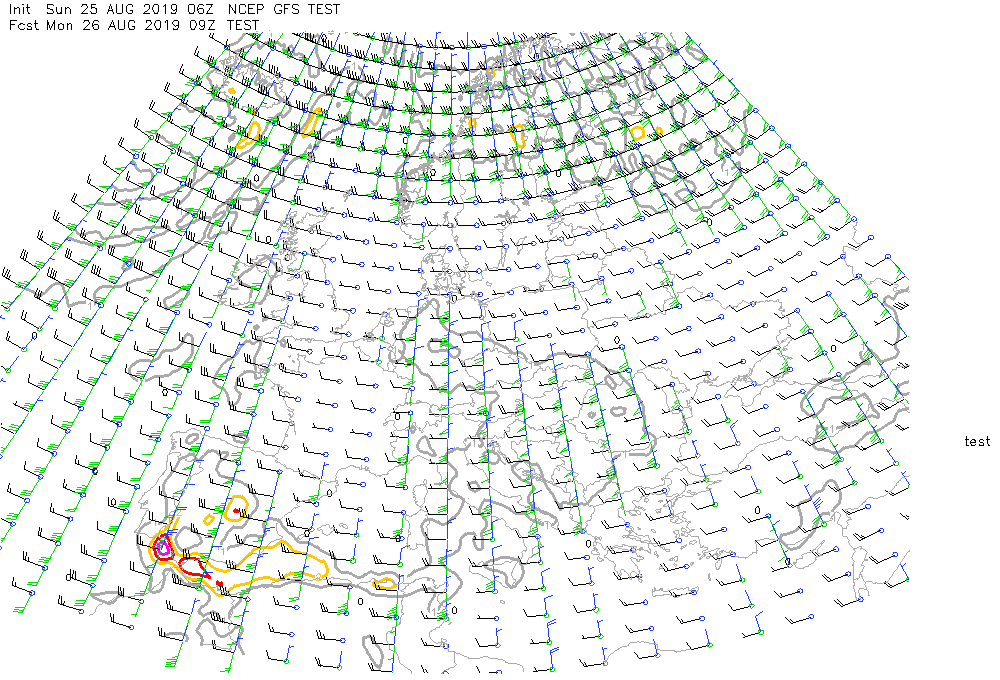
Task: Click the 'test' label beside the map
Action: [x=977, y=441]
